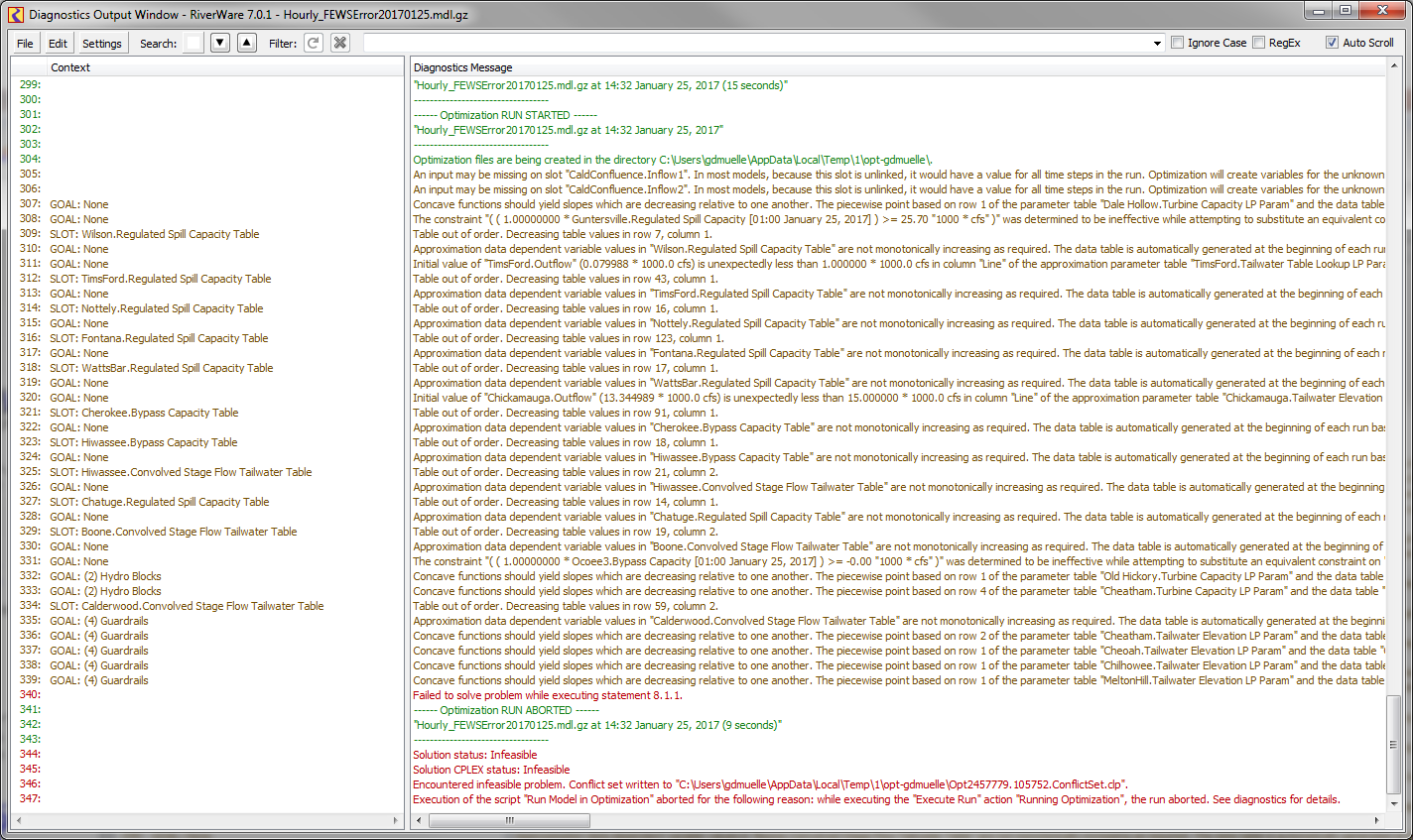The height and width of the screenshot is (840, 1413).
Task: Select context row SLOT: Fontana.Regulated Spill Capacity Table
Action: 159,338
